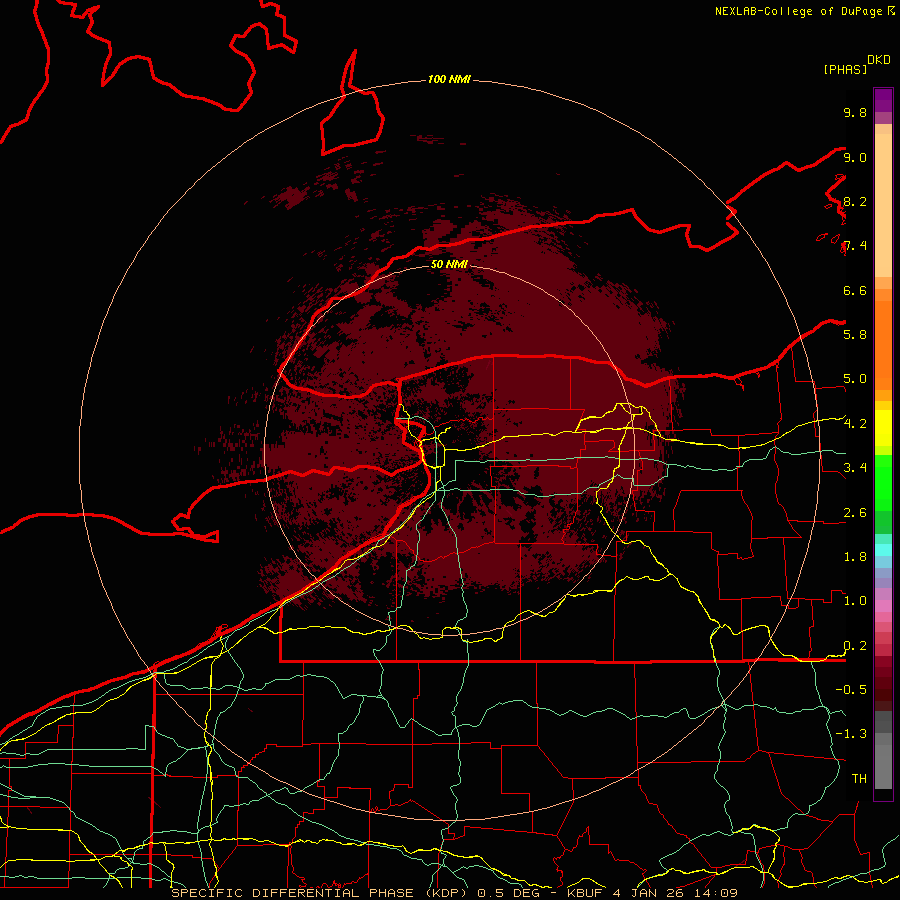Click the 1.0 value on the color scale
Viewport: 900px width, 900px height.
coord(855,601)
